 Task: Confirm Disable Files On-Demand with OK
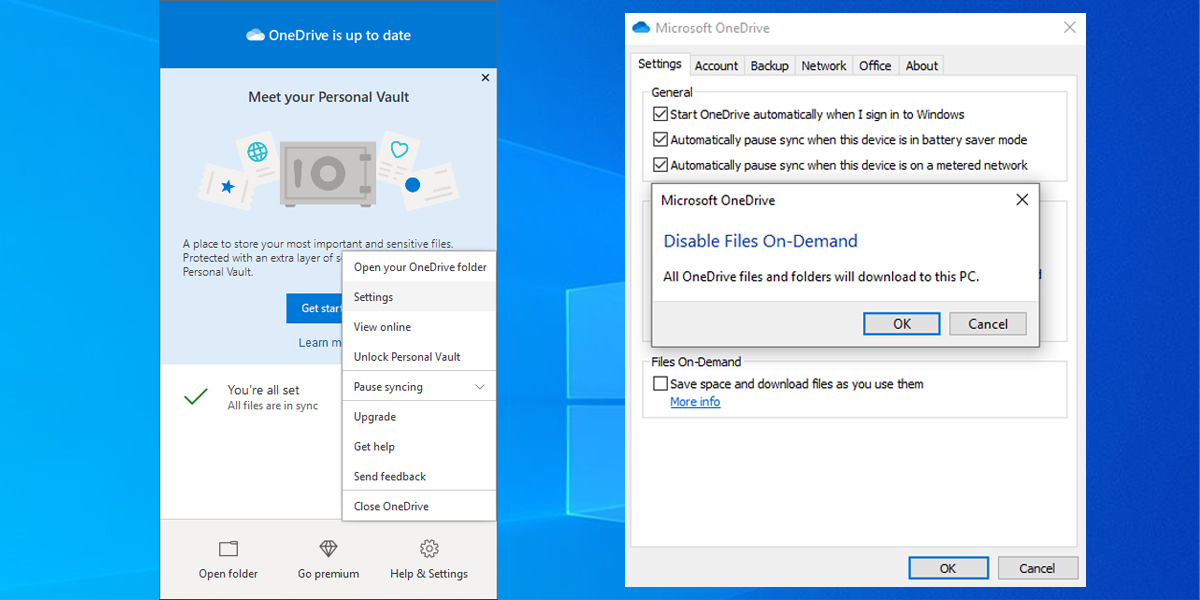coord(902,324)
